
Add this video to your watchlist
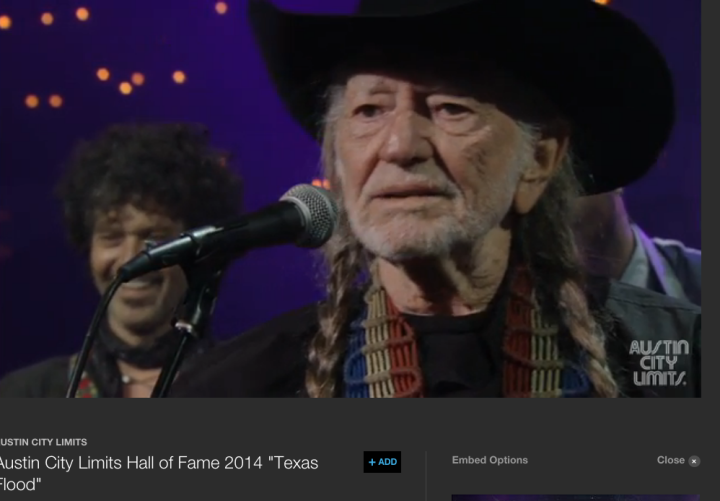382,462
